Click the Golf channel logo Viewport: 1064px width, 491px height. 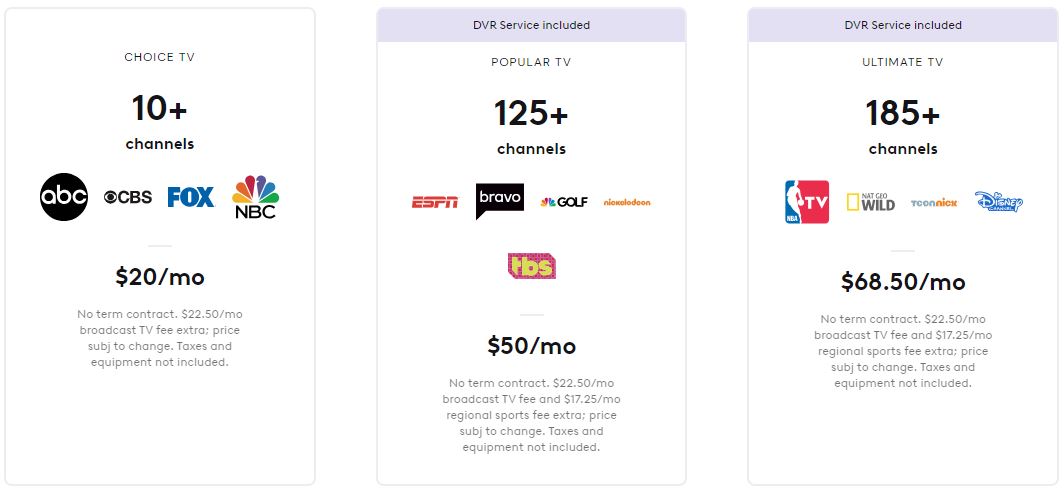click(x=564, y=202)
